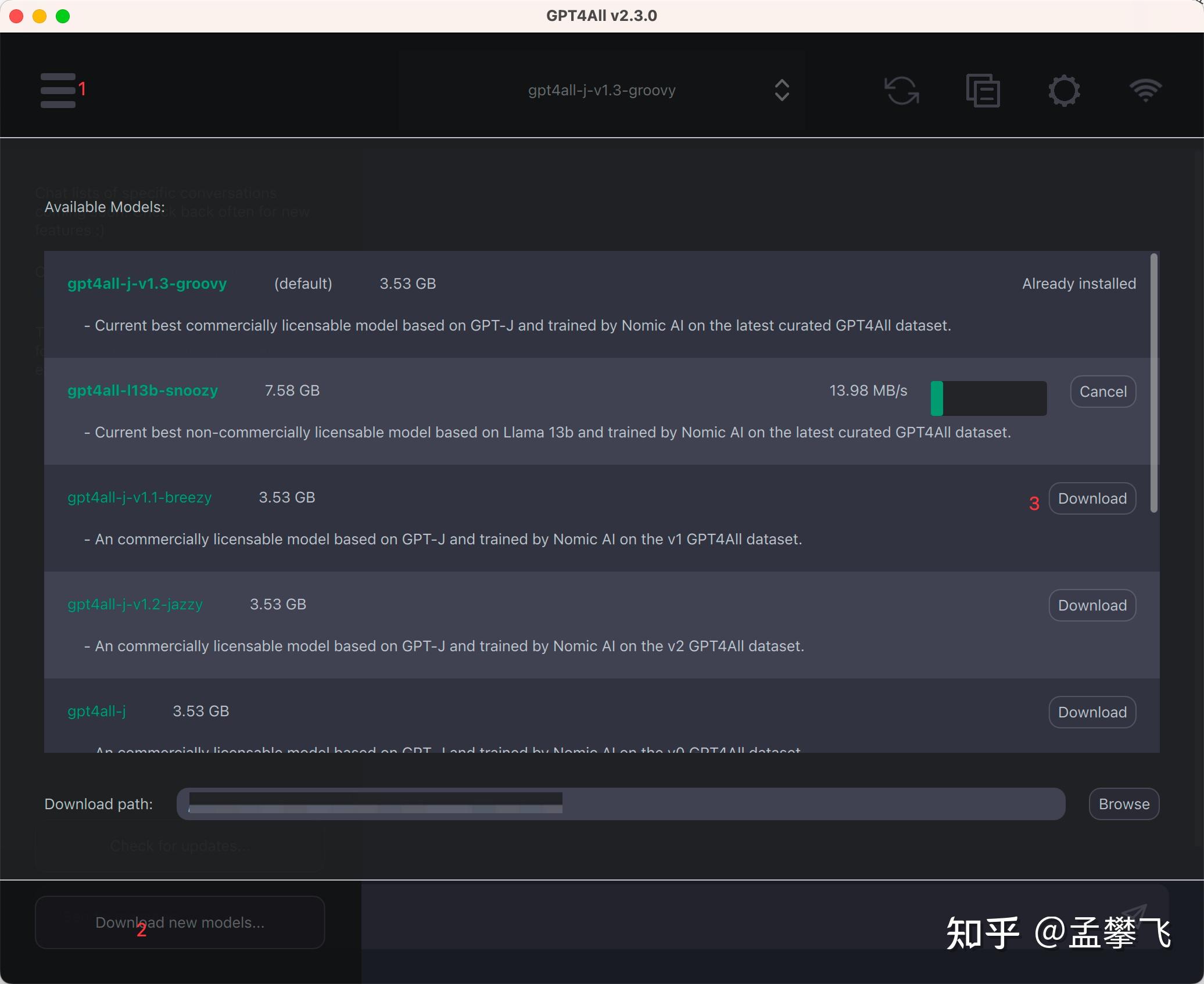Click Browse to change the download path
Image resolution: width=1204 pixels, height=984 pixels.
coord(1123,804)
